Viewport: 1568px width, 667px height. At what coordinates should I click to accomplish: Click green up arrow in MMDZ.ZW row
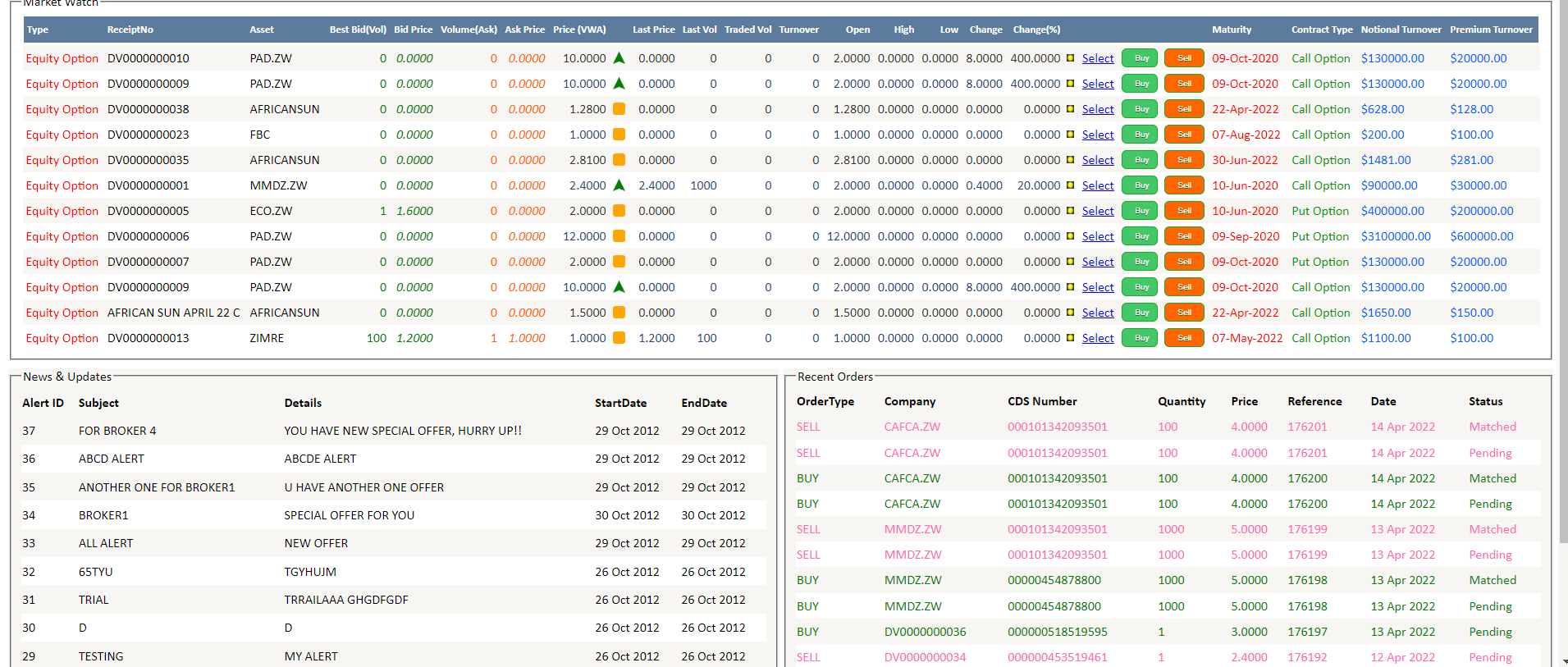619,185
